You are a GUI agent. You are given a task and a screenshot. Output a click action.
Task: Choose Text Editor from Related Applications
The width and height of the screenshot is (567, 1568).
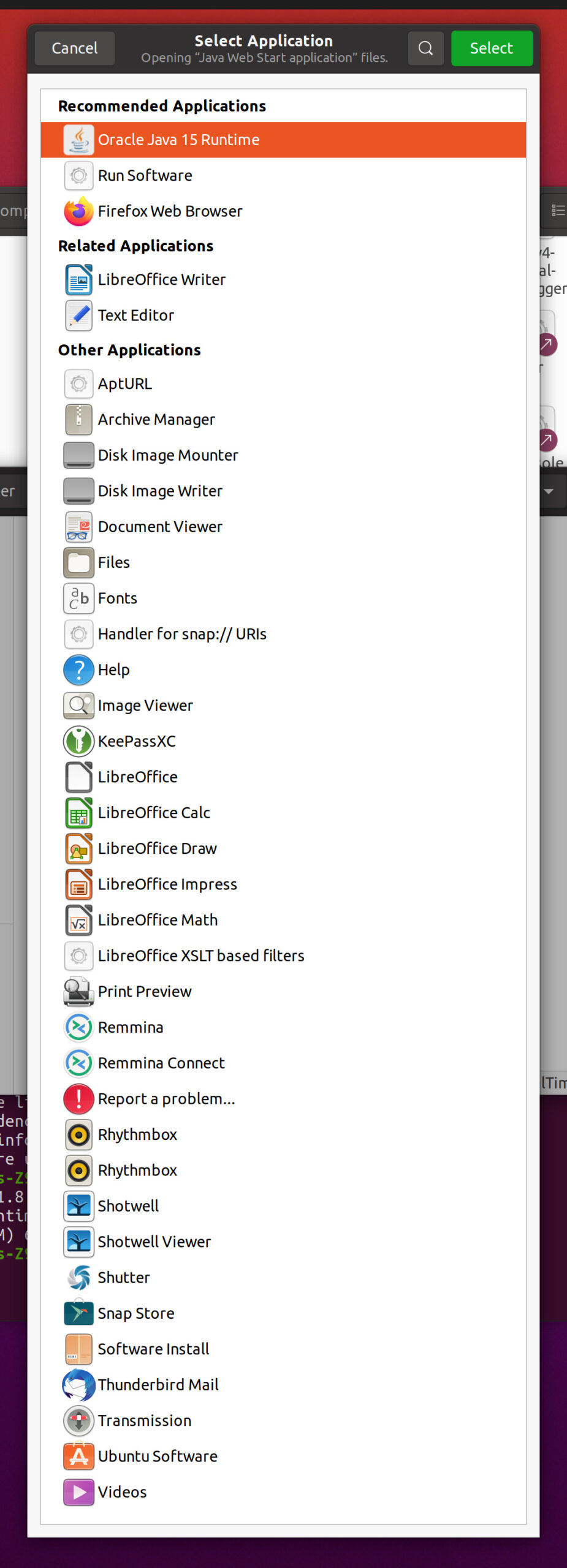pos(136,315)
